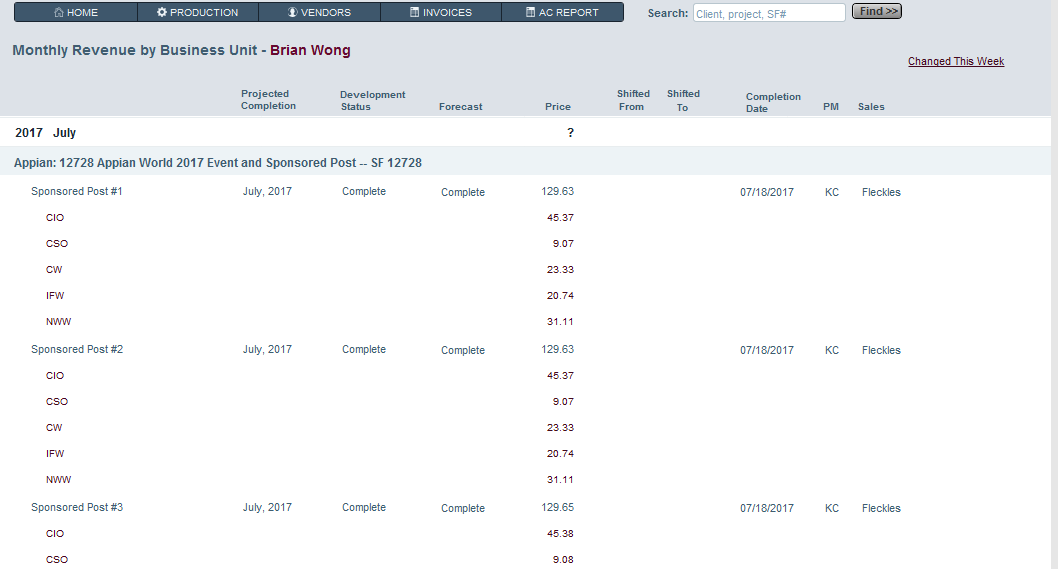Click the Forecast column header
Screen dimensions: 1058x569
coord(461,107)
